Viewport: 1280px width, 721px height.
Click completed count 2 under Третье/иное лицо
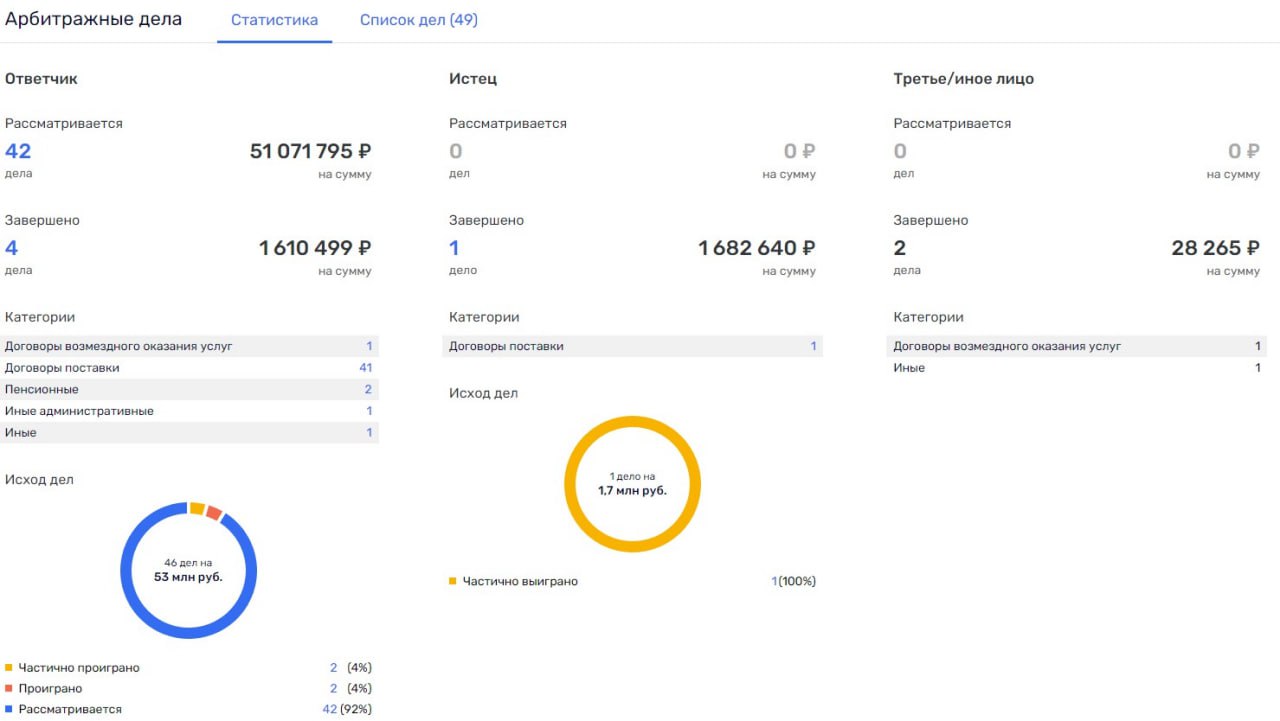tap(899, 248)
